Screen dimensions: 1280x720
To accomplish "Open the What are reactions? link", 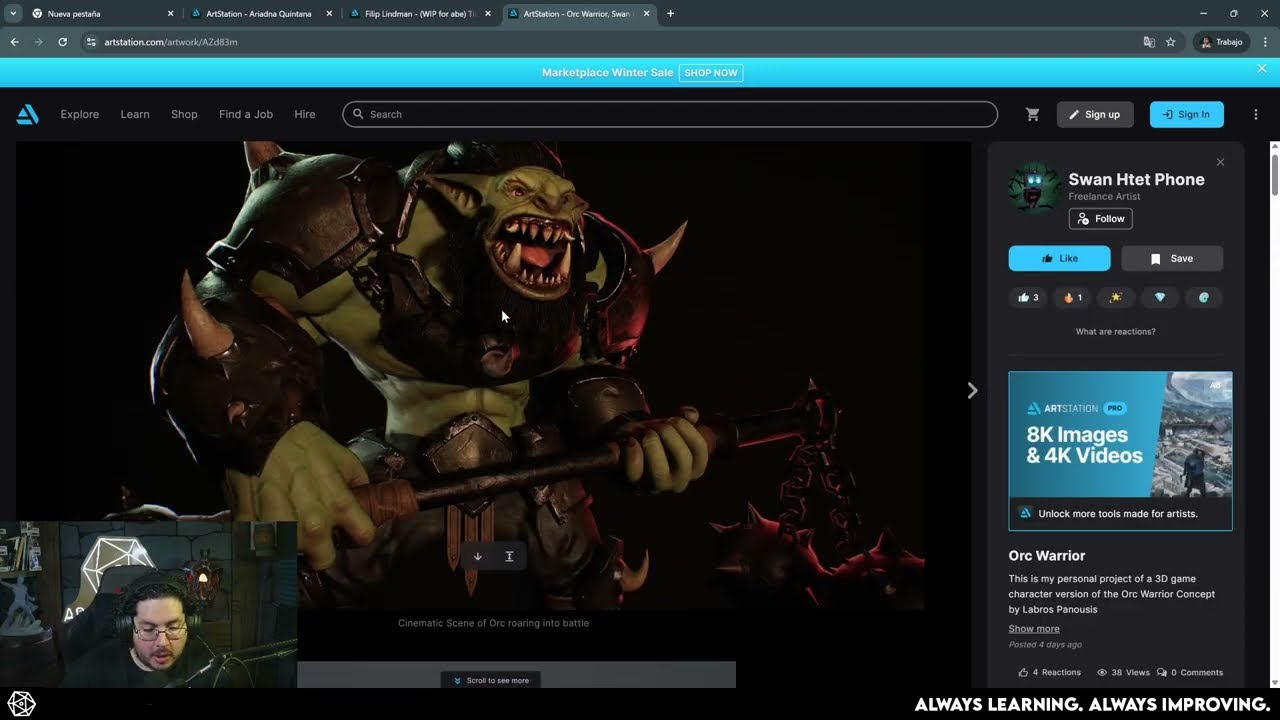I will (x=1115, y=331).
